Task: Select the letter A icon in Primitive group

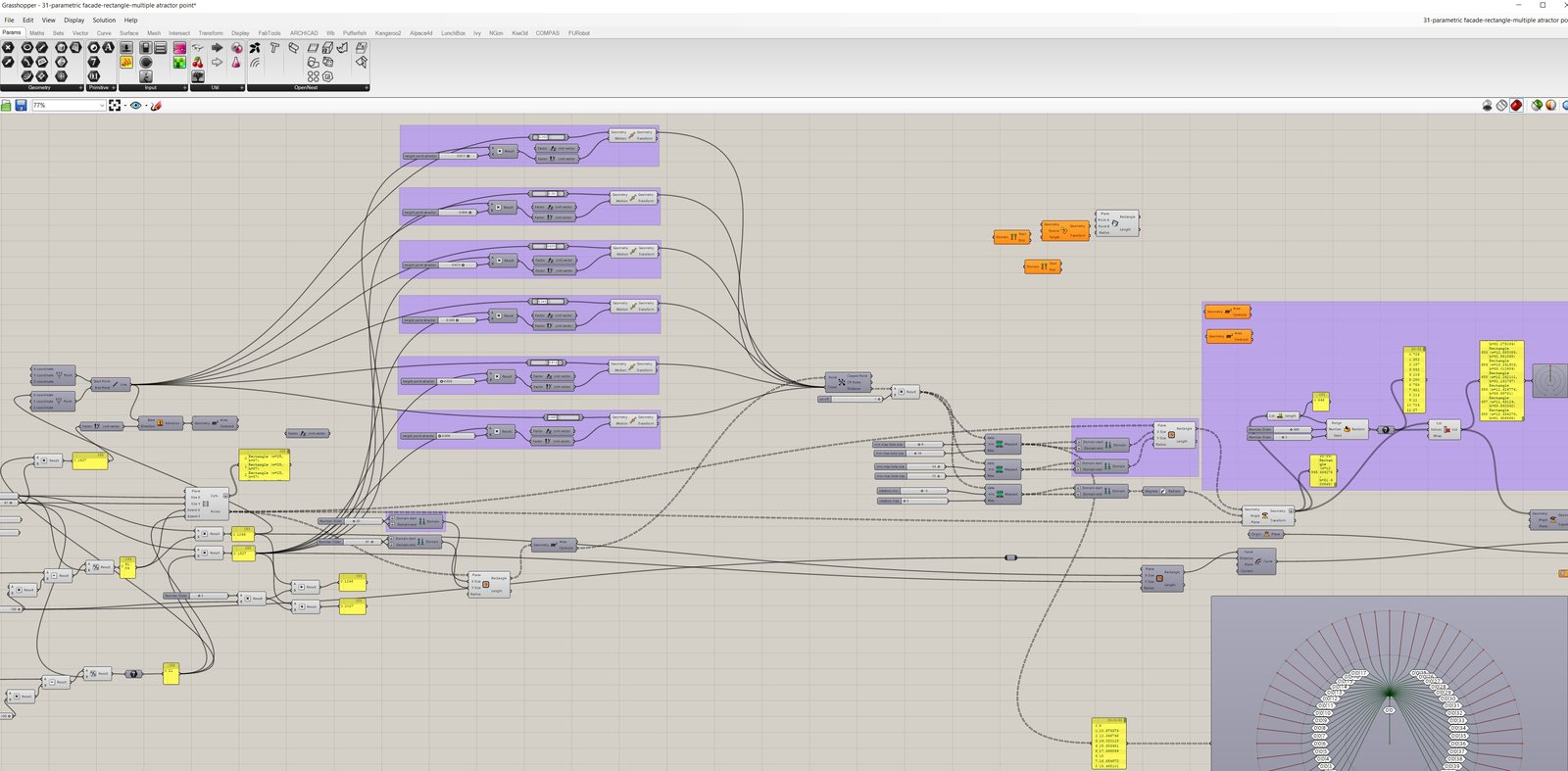Action: click(x=109, y=47)
